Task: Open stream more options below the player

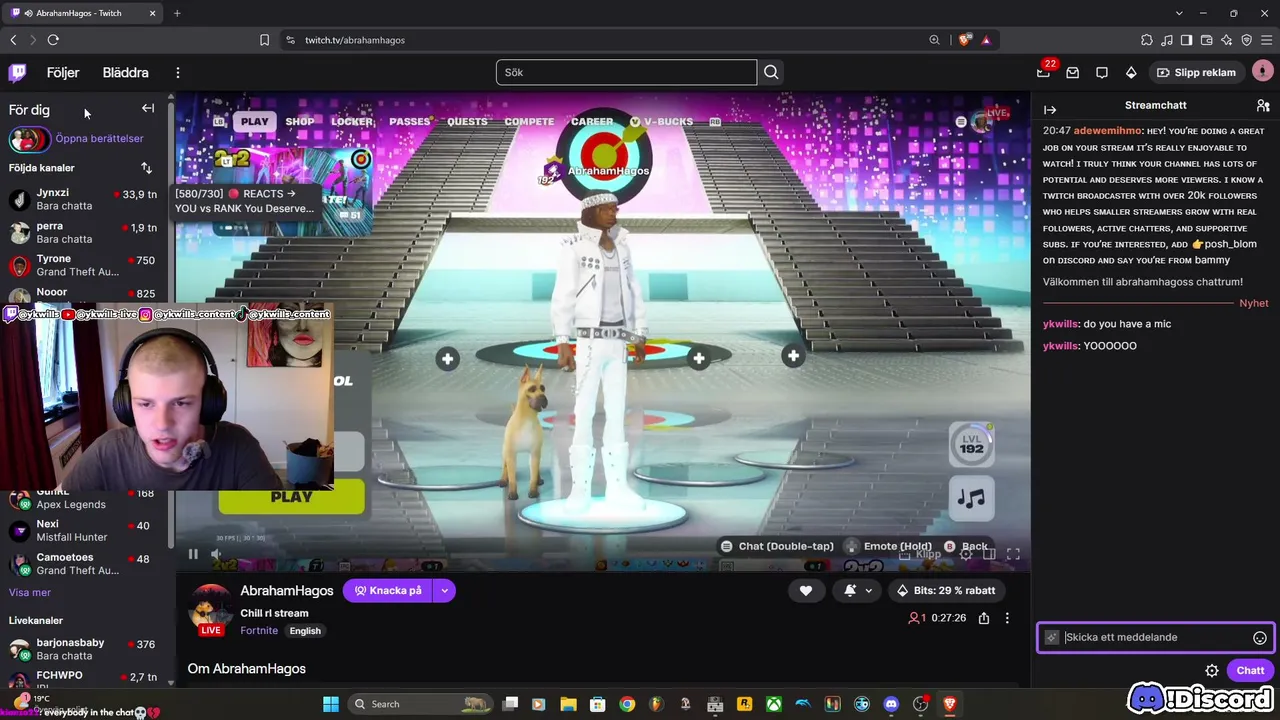Action: pyautogui.click(x=1007, y=618)
